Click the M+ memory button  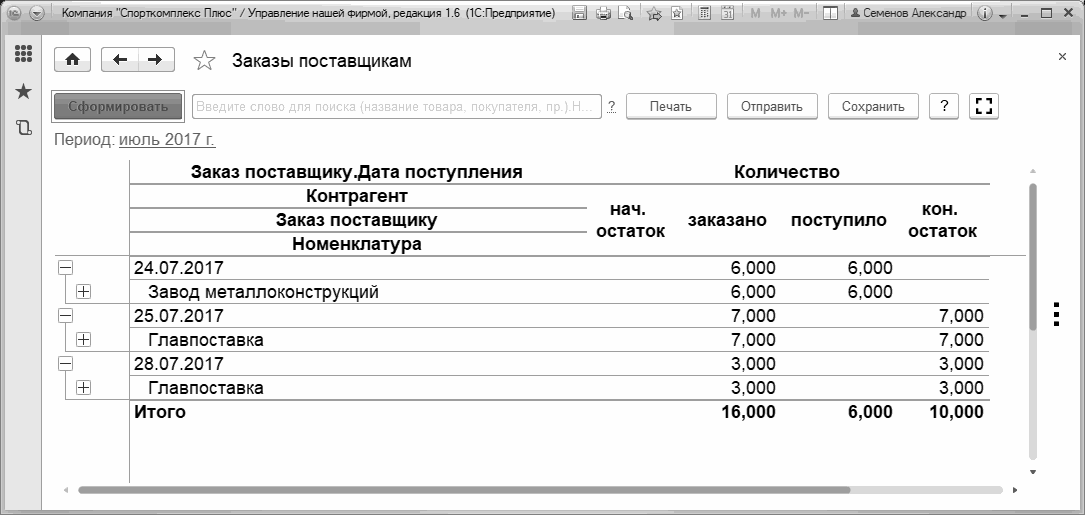778,13
